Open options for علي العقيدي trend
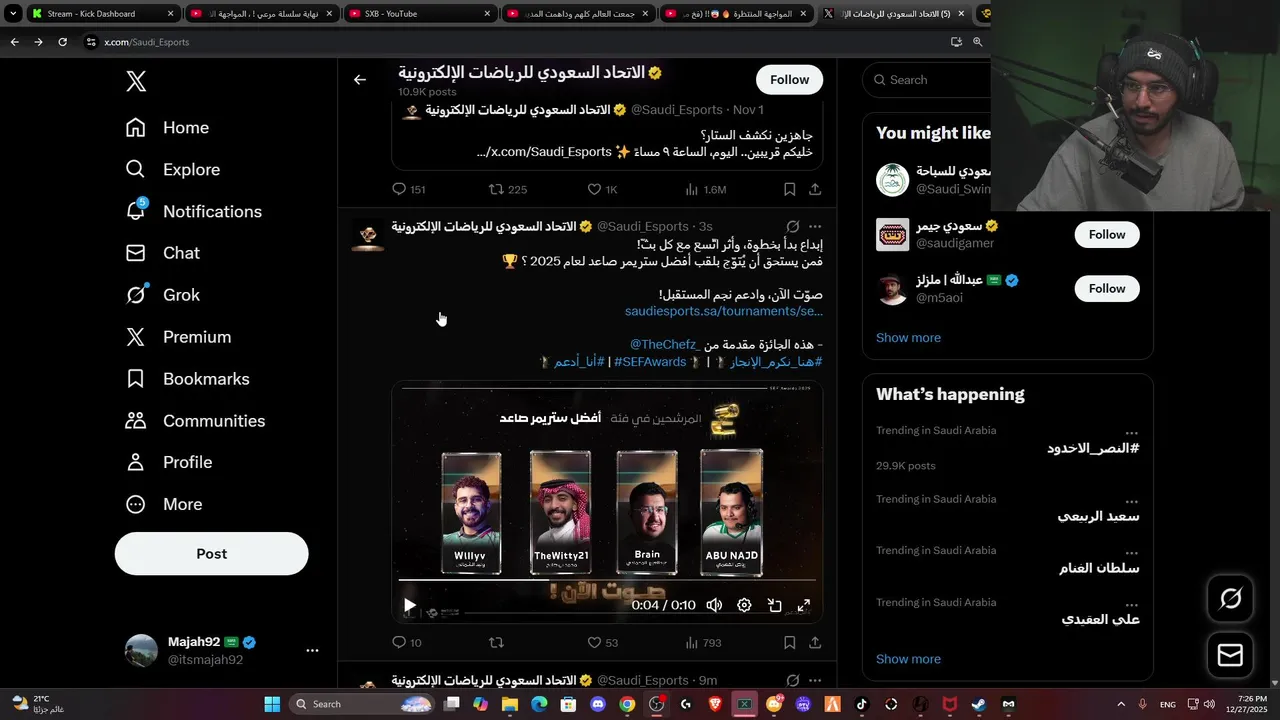 pyautogui.click(x=1131, y=604)
